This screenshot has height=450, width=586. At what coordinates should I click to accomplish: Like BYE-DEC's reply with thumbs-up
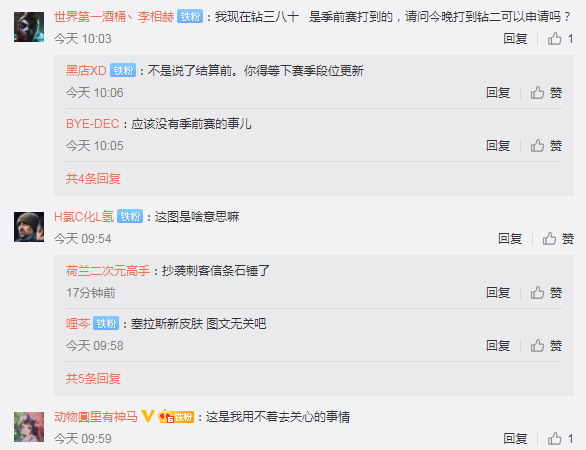[x=546, y=145]
